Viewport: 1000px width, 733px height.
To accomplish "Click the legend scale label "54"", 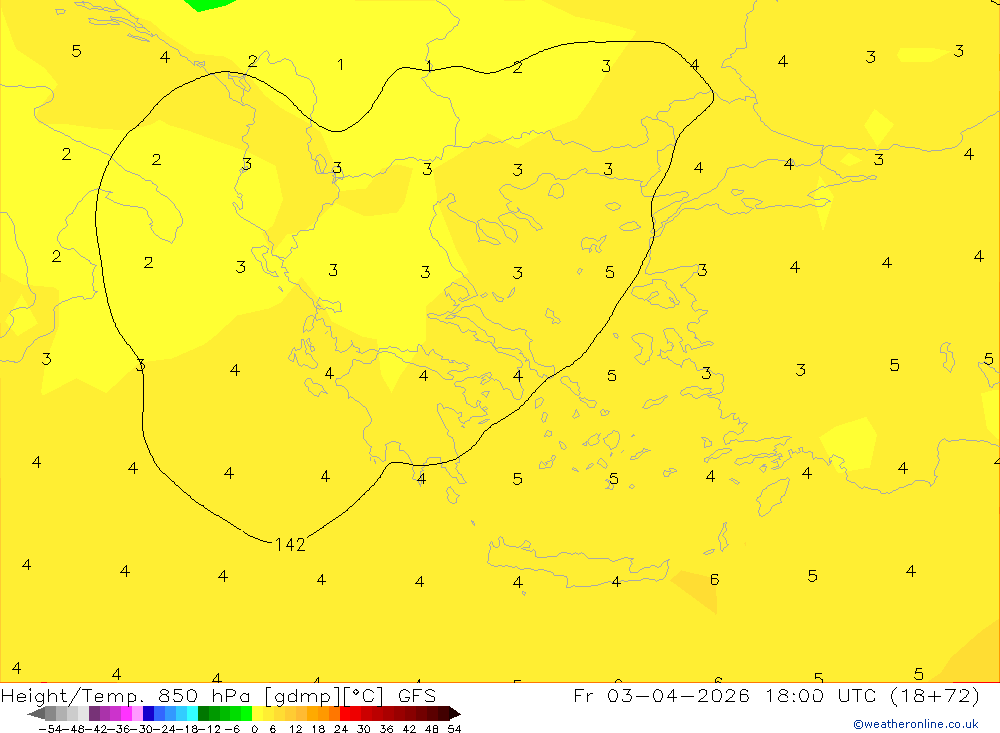I will click(x=454, y=729).
